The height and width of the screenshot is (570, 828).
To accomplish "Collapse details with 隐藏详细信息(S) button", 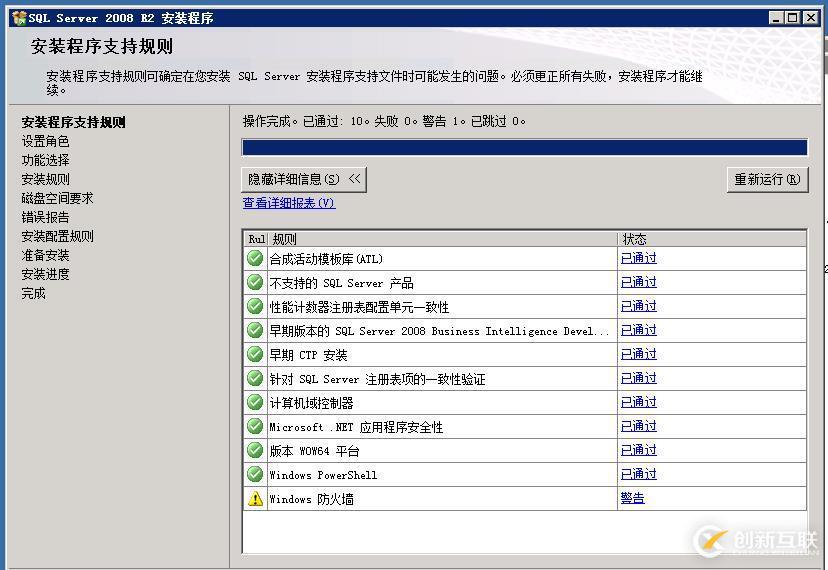I will [304, 180].
